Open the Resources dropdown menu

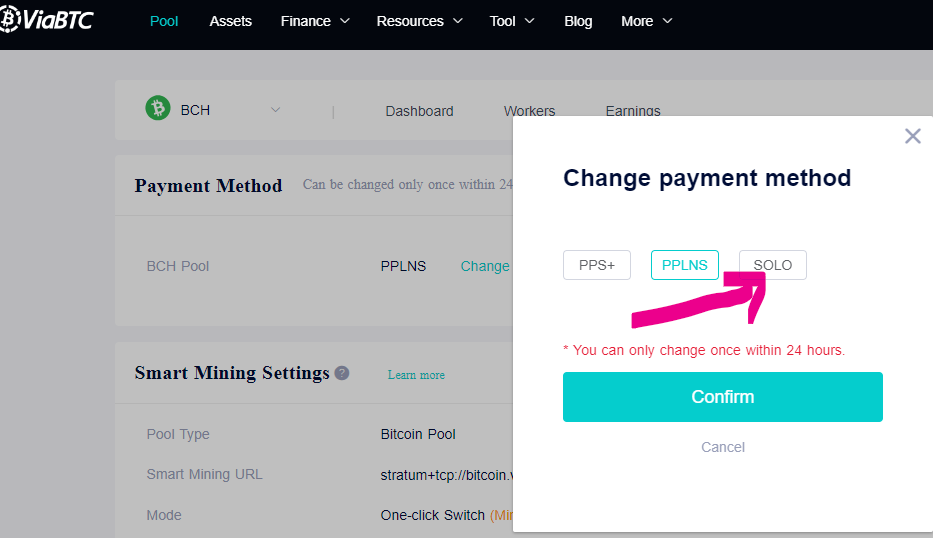[419, 21]
